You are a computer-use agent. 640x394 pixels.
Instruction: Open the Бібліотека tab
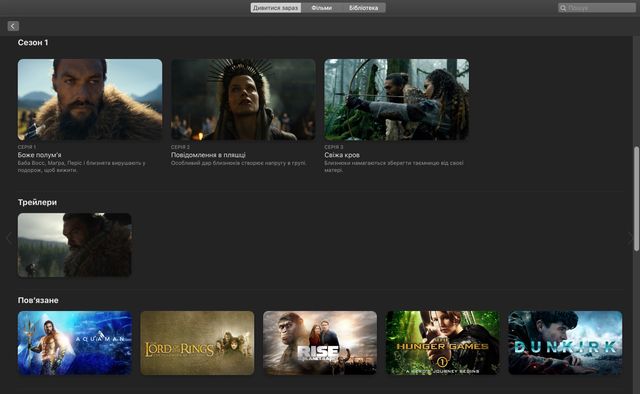[364, 8]
